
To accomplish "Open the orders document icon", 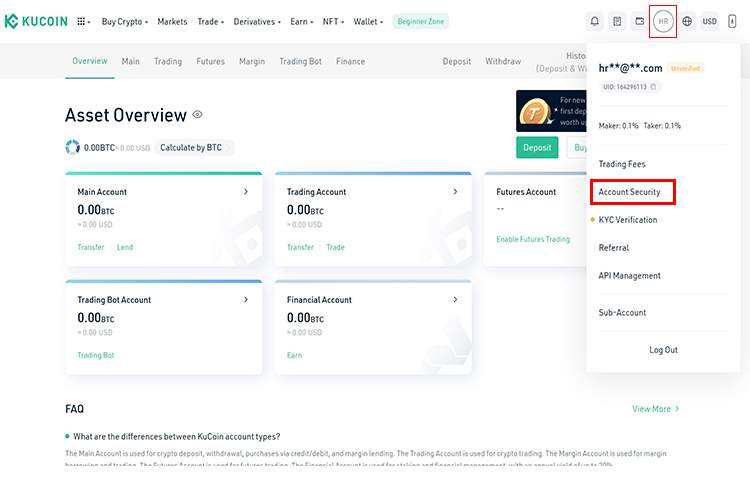I will 617,21.
